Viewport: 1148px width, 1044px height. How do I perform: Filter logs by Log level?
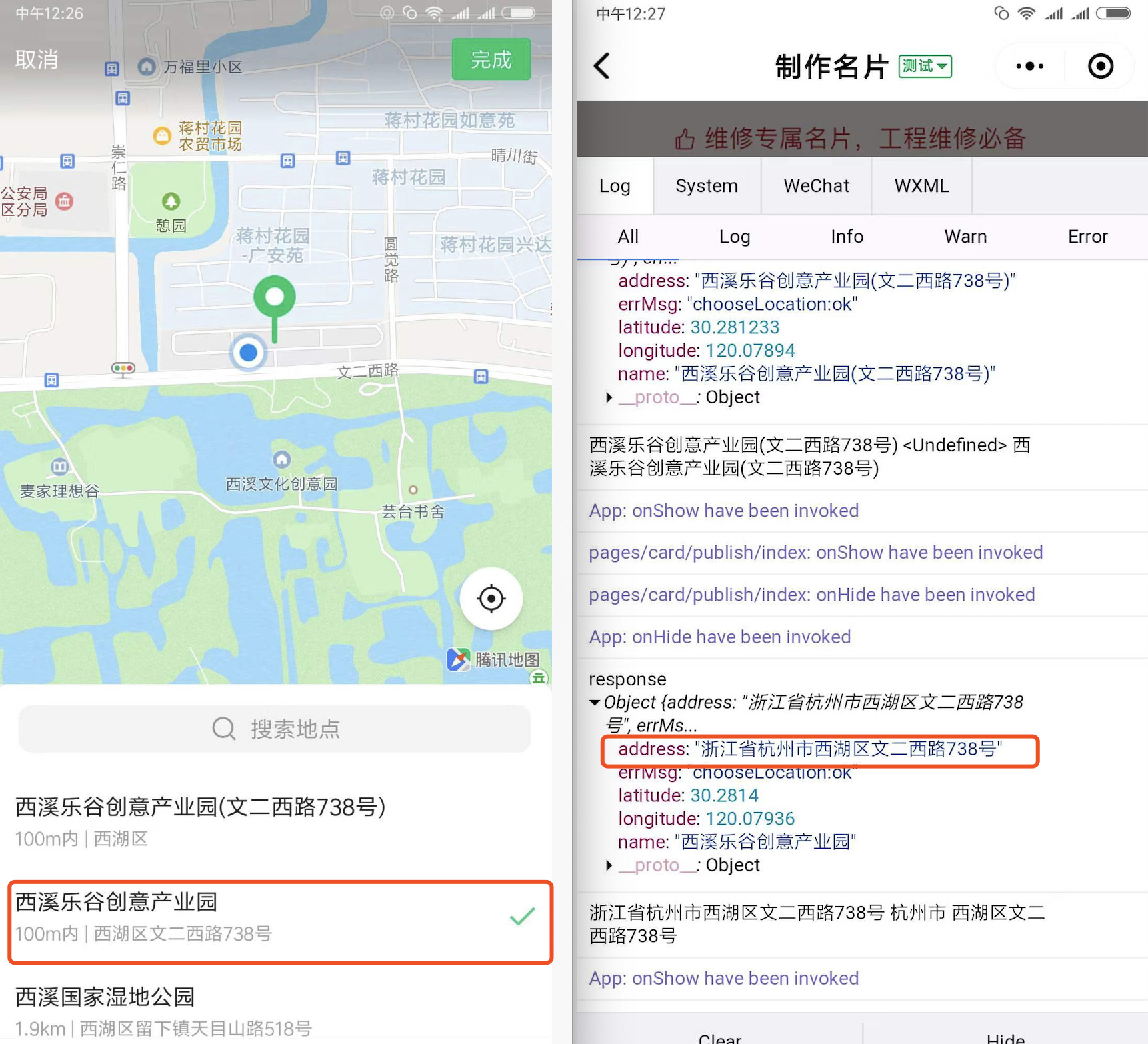[x=735, y=237]
